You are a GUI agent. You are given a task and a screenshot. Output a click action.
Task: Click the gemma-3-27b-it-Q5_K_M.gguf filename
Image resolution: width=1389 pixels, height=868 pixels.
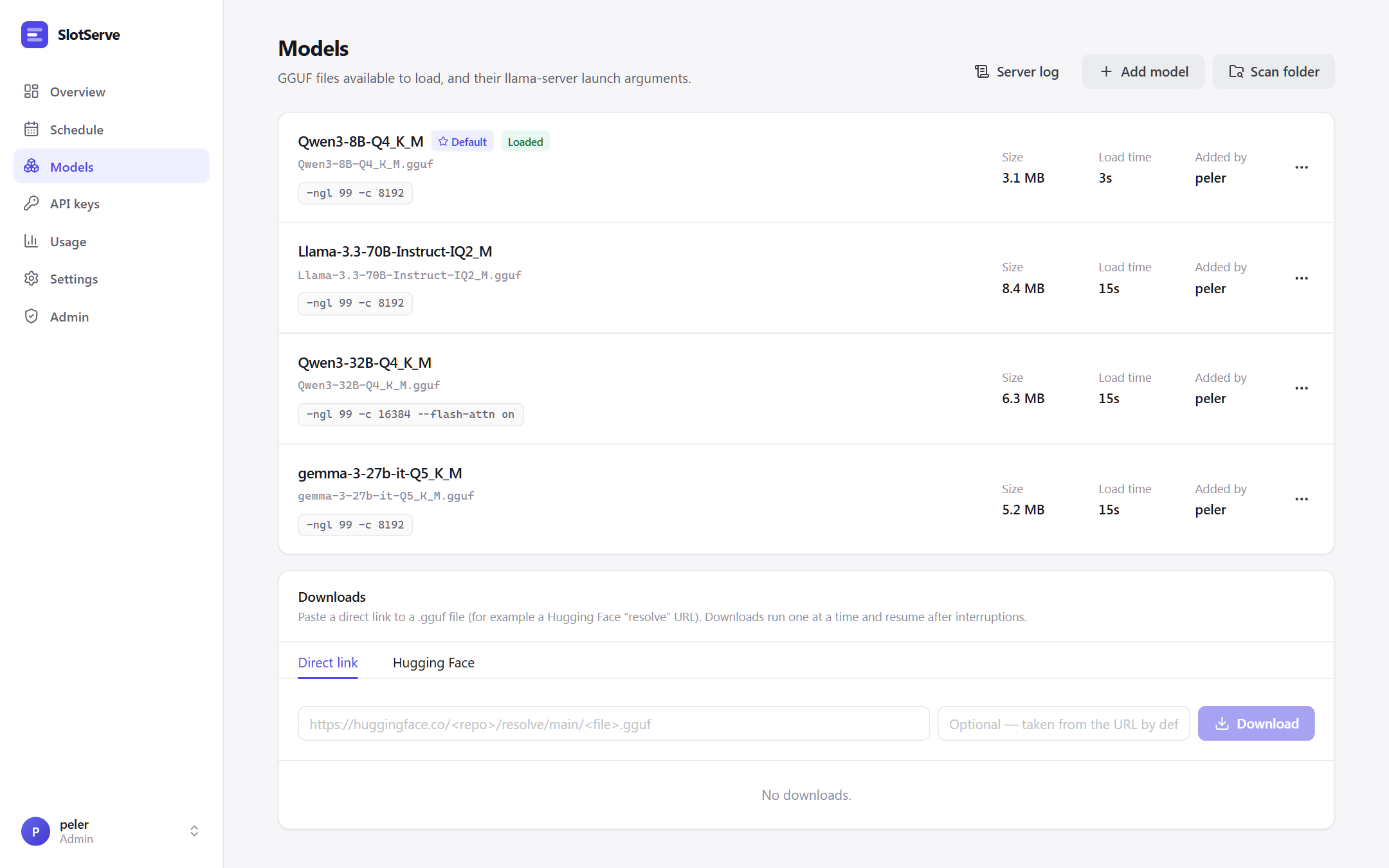(386, 496)
